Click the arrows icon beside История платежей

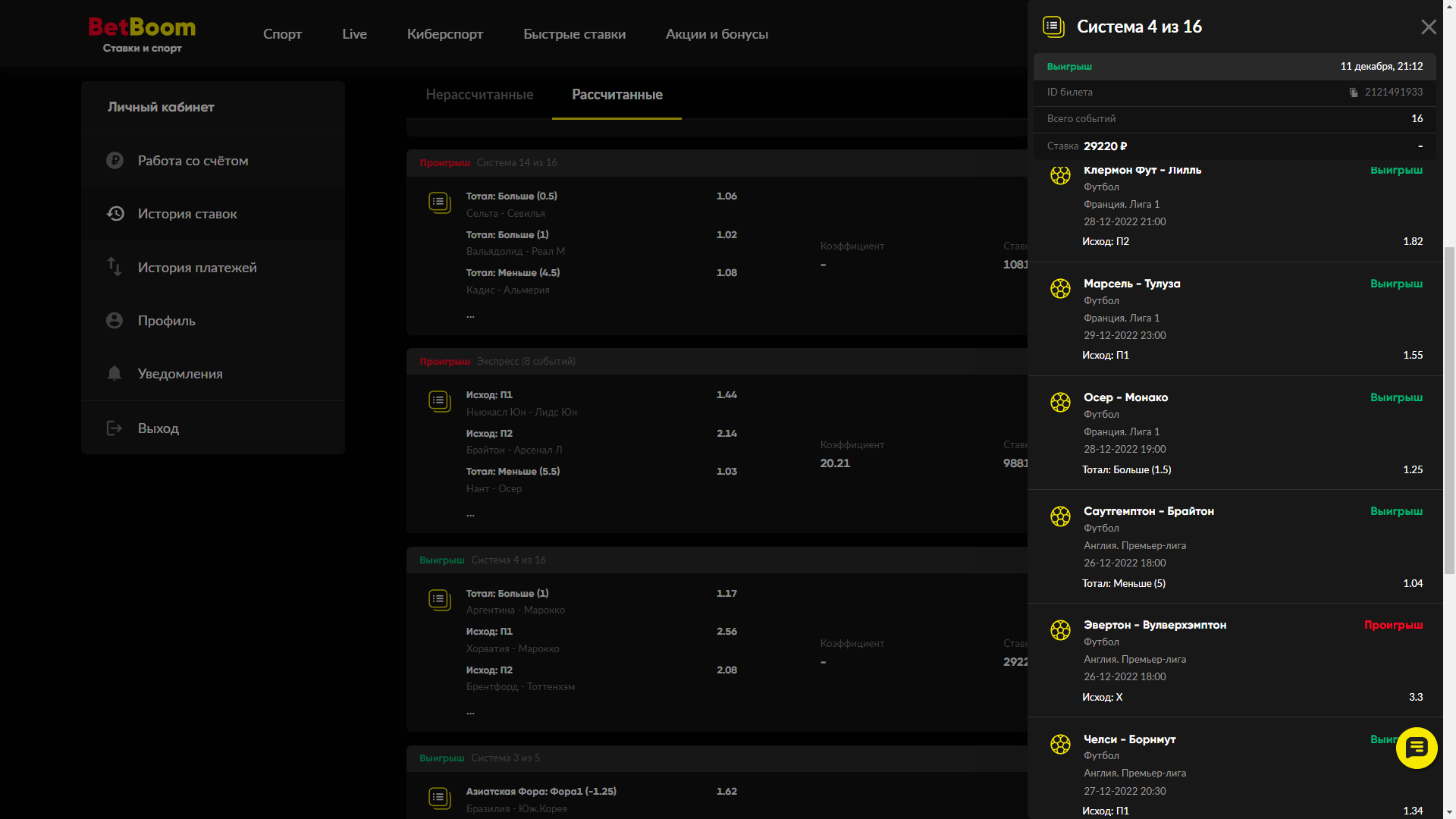coord(115,267)
